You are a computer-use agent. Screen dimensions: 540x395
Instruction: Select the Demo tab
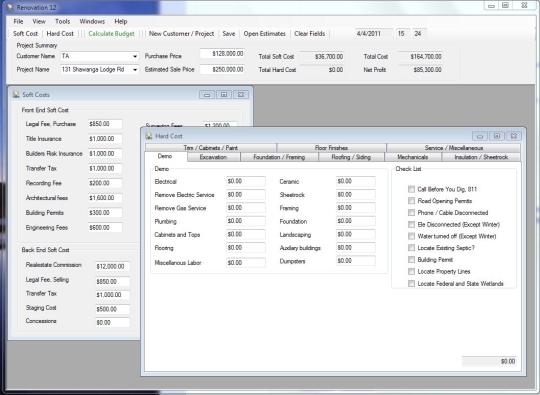pyautogui.click(x=165, y=156)
